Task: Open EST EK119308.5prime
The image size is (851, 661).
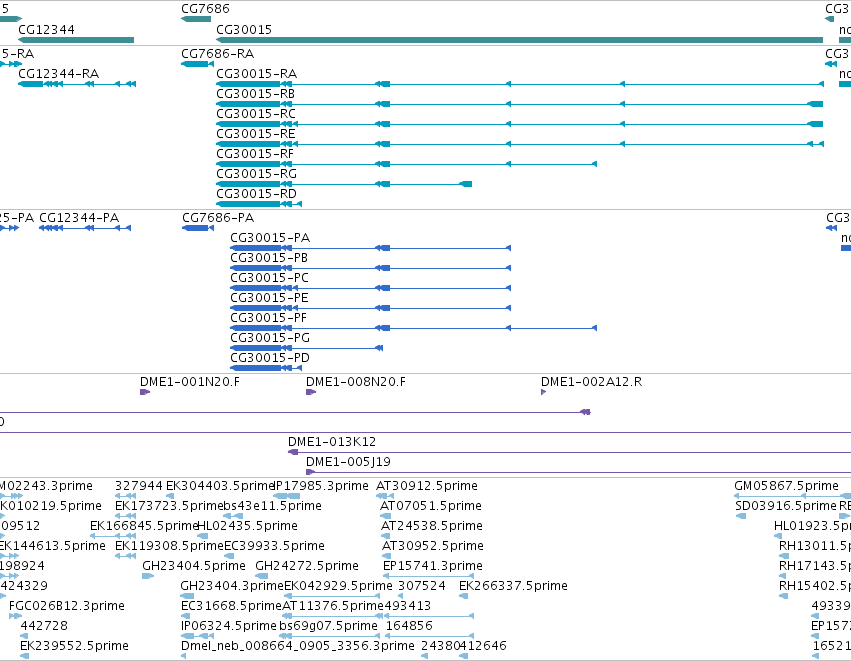Action: [x=169, y=546]
